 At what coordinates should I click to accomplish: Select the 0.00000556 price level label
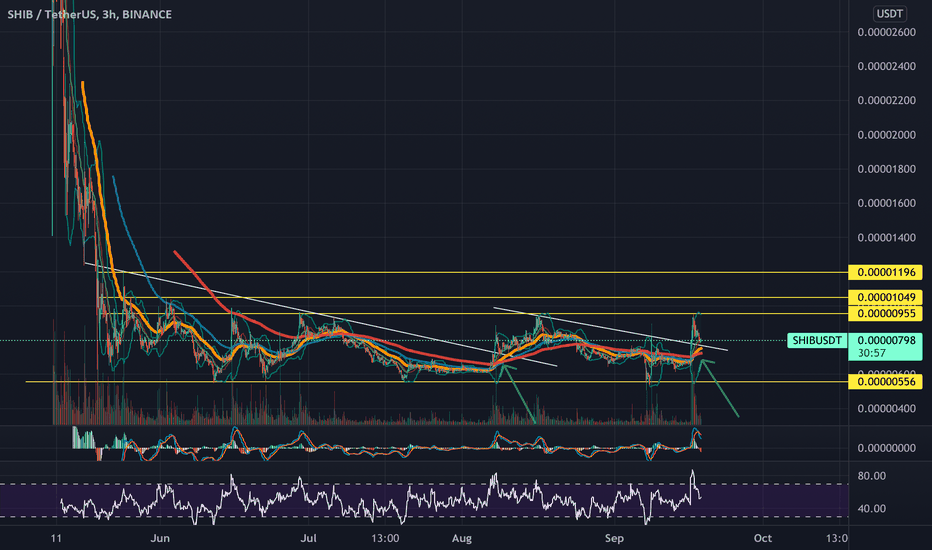coord(886,382)
